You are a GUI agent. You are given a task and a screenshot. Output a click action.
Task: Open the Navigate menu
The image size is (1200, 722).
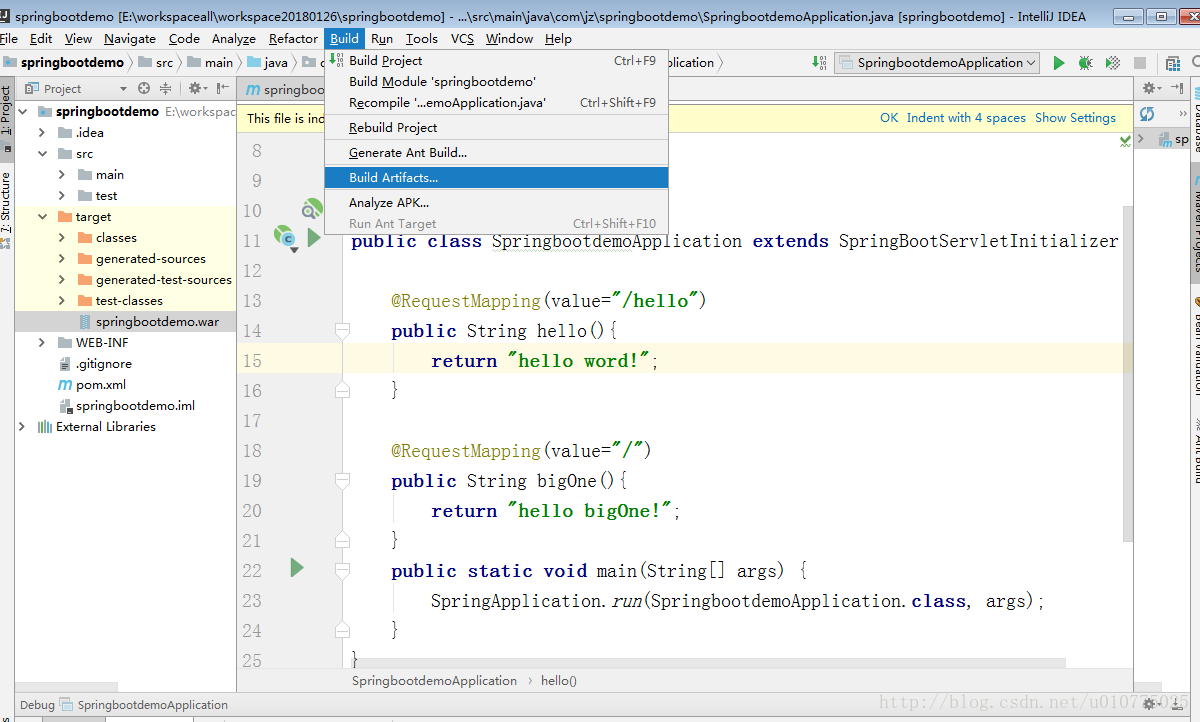[x=130, y=39]
